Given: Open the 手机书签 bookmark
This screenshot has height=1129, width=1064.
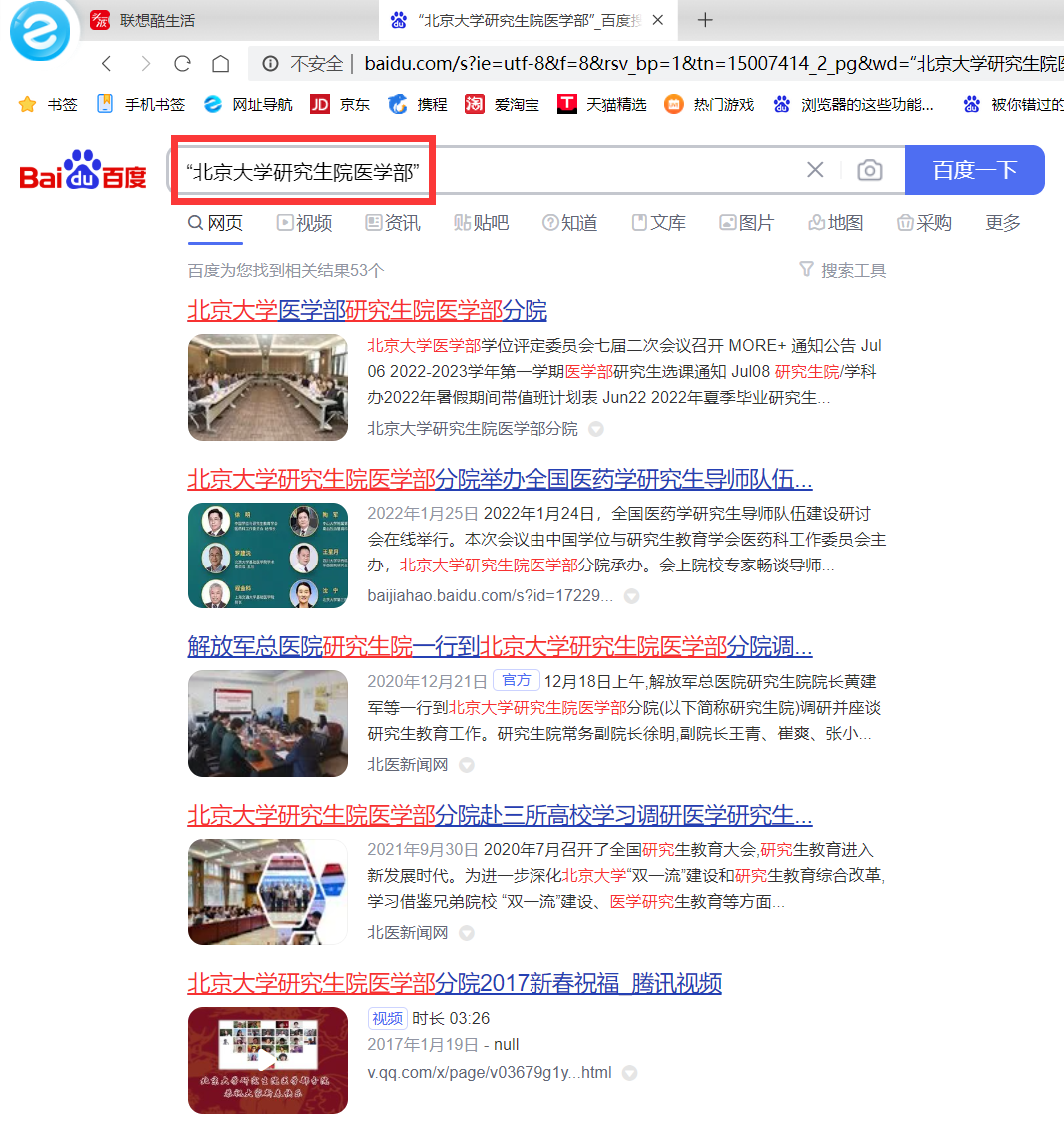Looking at the screenshot, I should [141, 104].
